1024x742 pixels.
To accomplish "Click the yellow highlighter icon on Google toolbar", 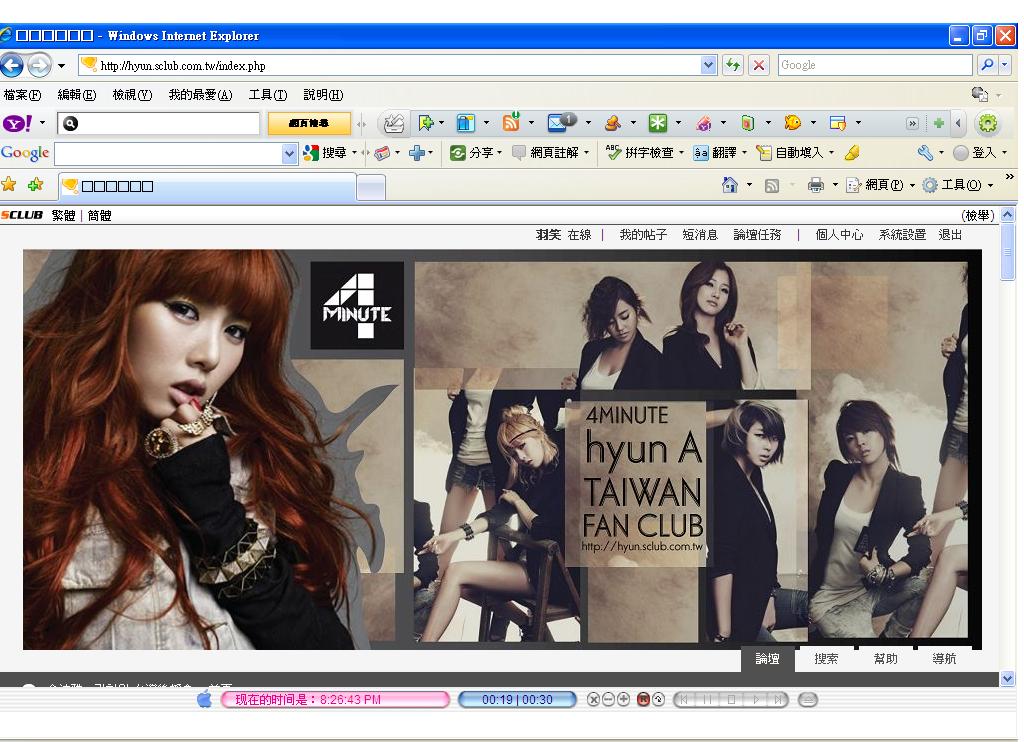I will point(852,153).
